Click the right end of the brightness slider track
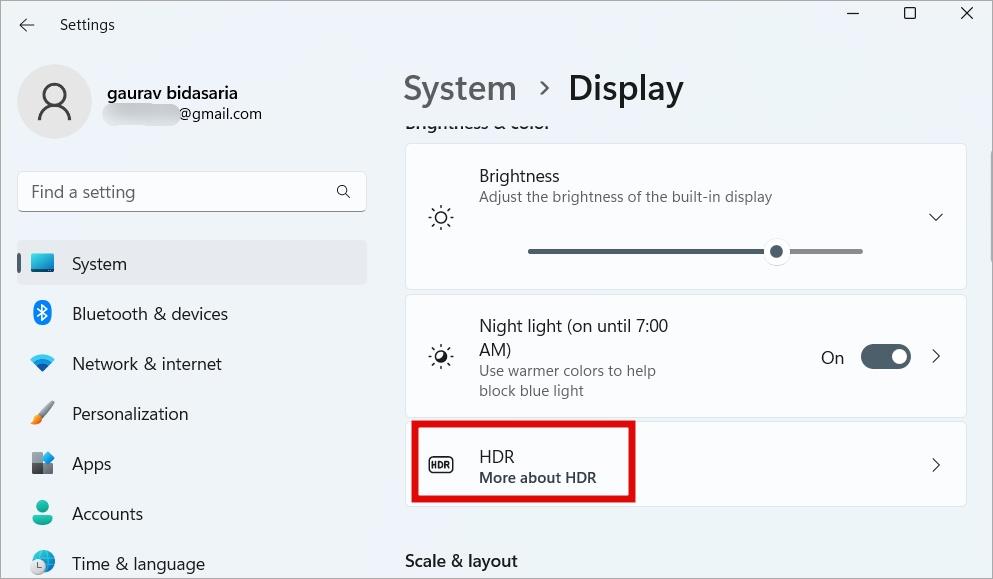Screen dimensions: 993x579 [859, 251]
